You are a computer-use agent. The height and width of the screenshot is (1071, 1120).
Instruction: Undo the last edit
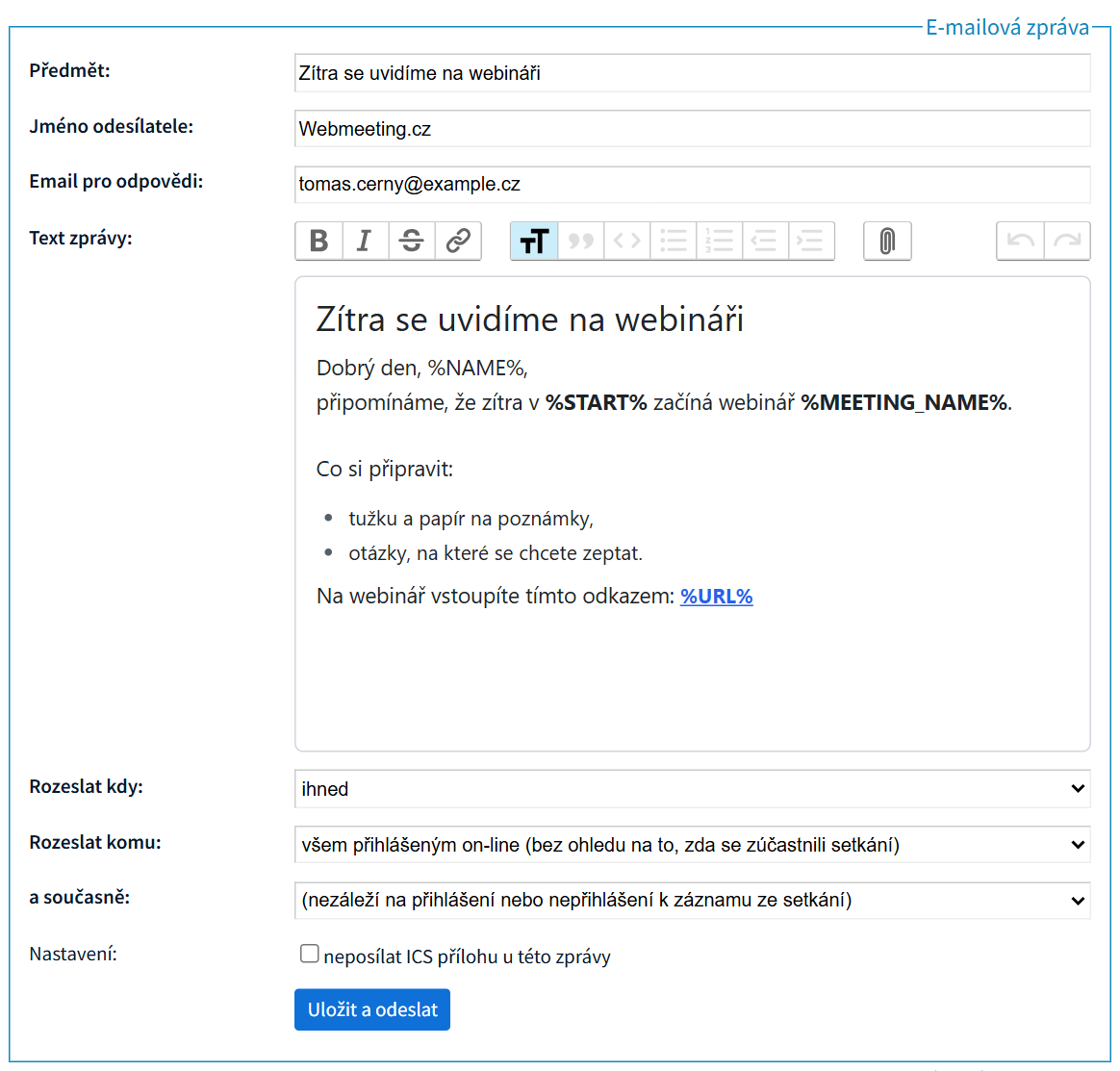click(x=1020, y=241)
